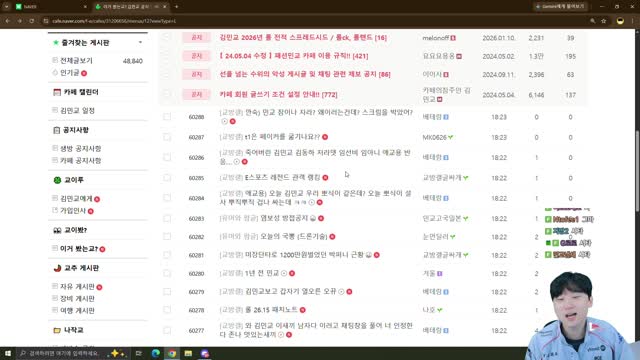The height and width of the screenshot is (360, 640).
Task: Tick the checkbox beside post 60285
Action: click(x=167, y=178)
